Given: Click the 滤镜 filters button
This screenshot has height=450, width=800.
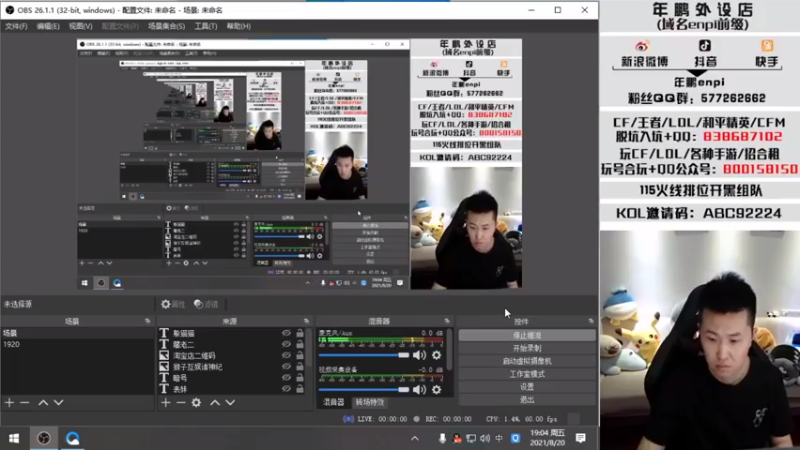Looking at the screenshot, I should pos(206,304).
